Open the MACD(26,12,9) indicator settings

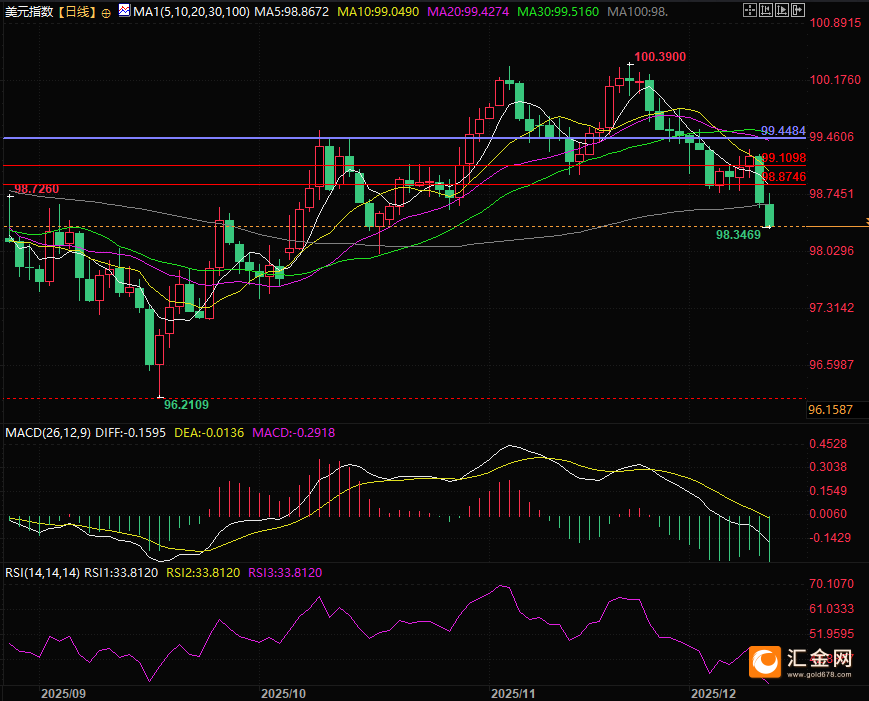47,433
